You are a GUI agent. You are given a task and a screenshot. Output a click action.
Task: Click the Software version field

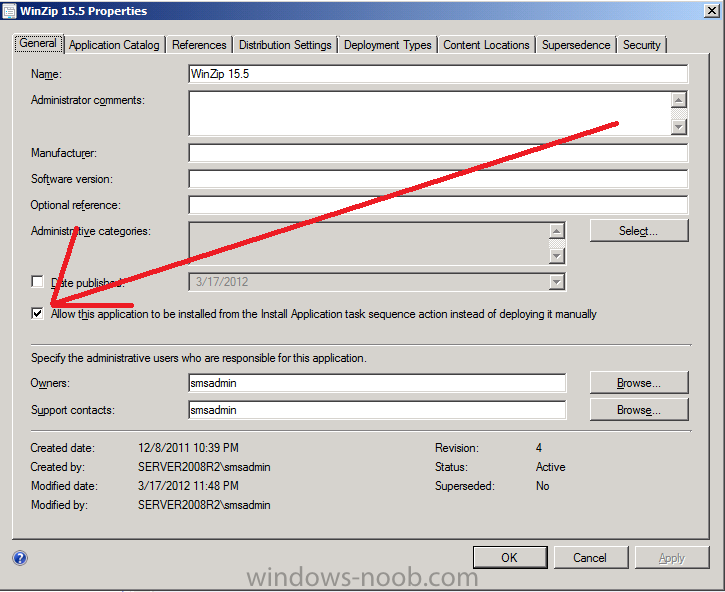coord(438,179)
